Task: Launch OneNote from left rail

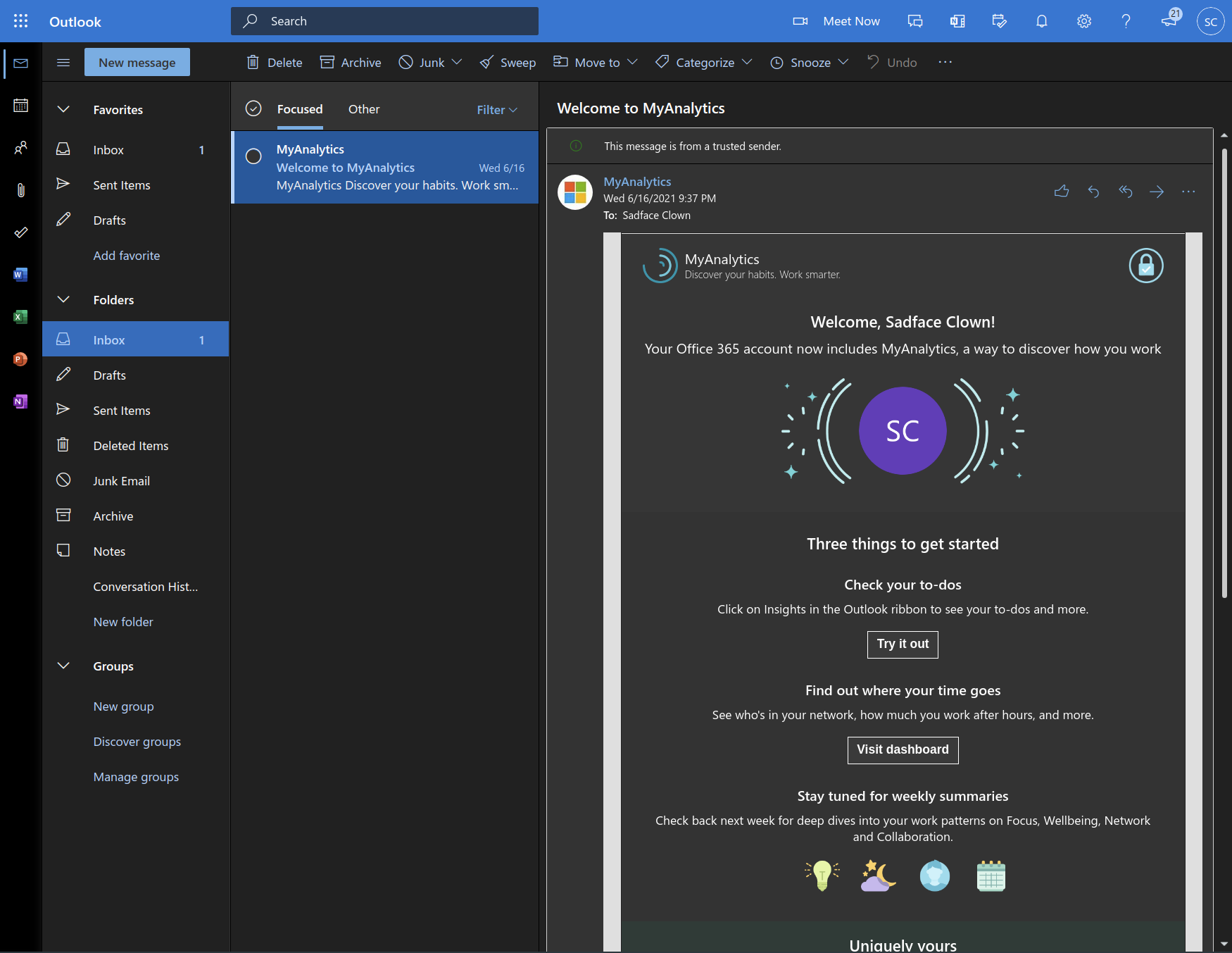Action: [x=21, y=401]
